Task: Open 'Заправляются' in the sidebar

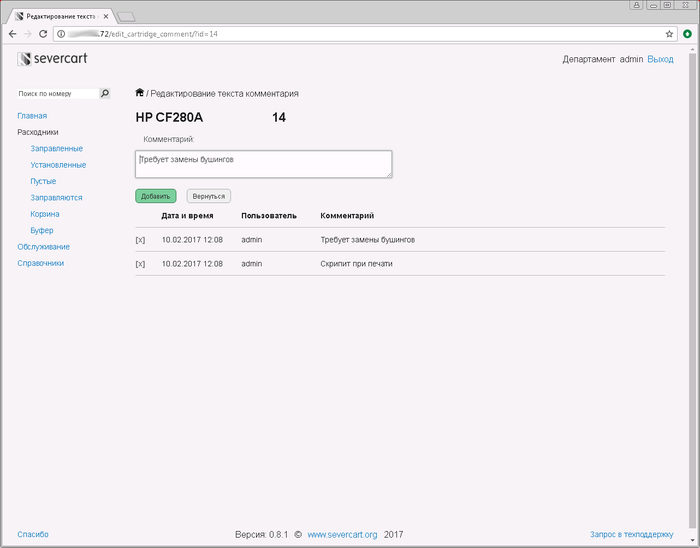Action: [x=56, y=198]
